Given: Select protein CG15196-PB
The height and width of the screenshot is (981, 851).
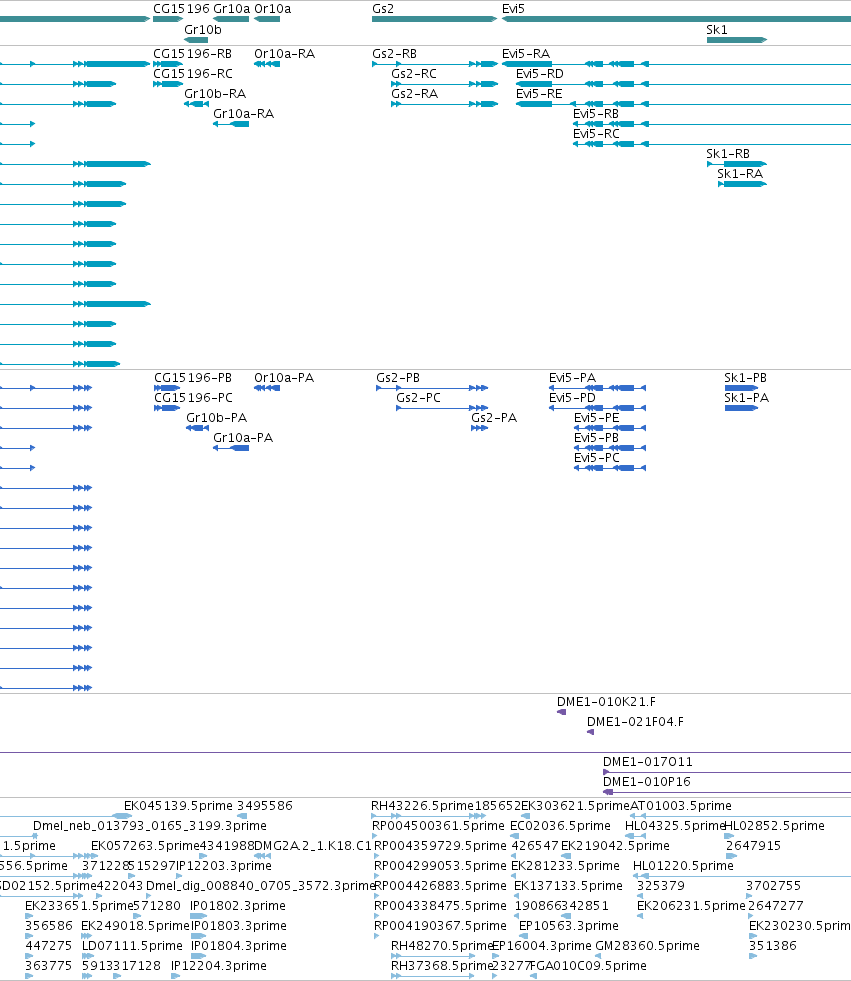Looking at the screenshot, I should pos(193,378).
